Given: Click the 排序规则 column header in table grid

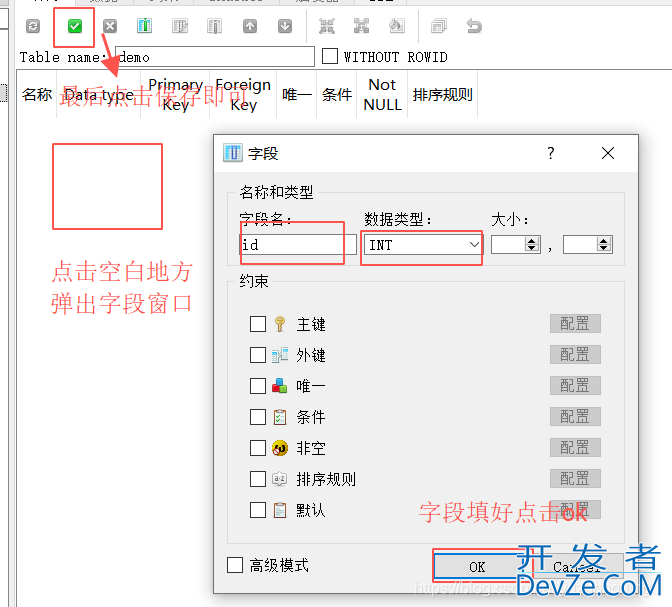Looking at the screenshot, I should click(443, 94).
